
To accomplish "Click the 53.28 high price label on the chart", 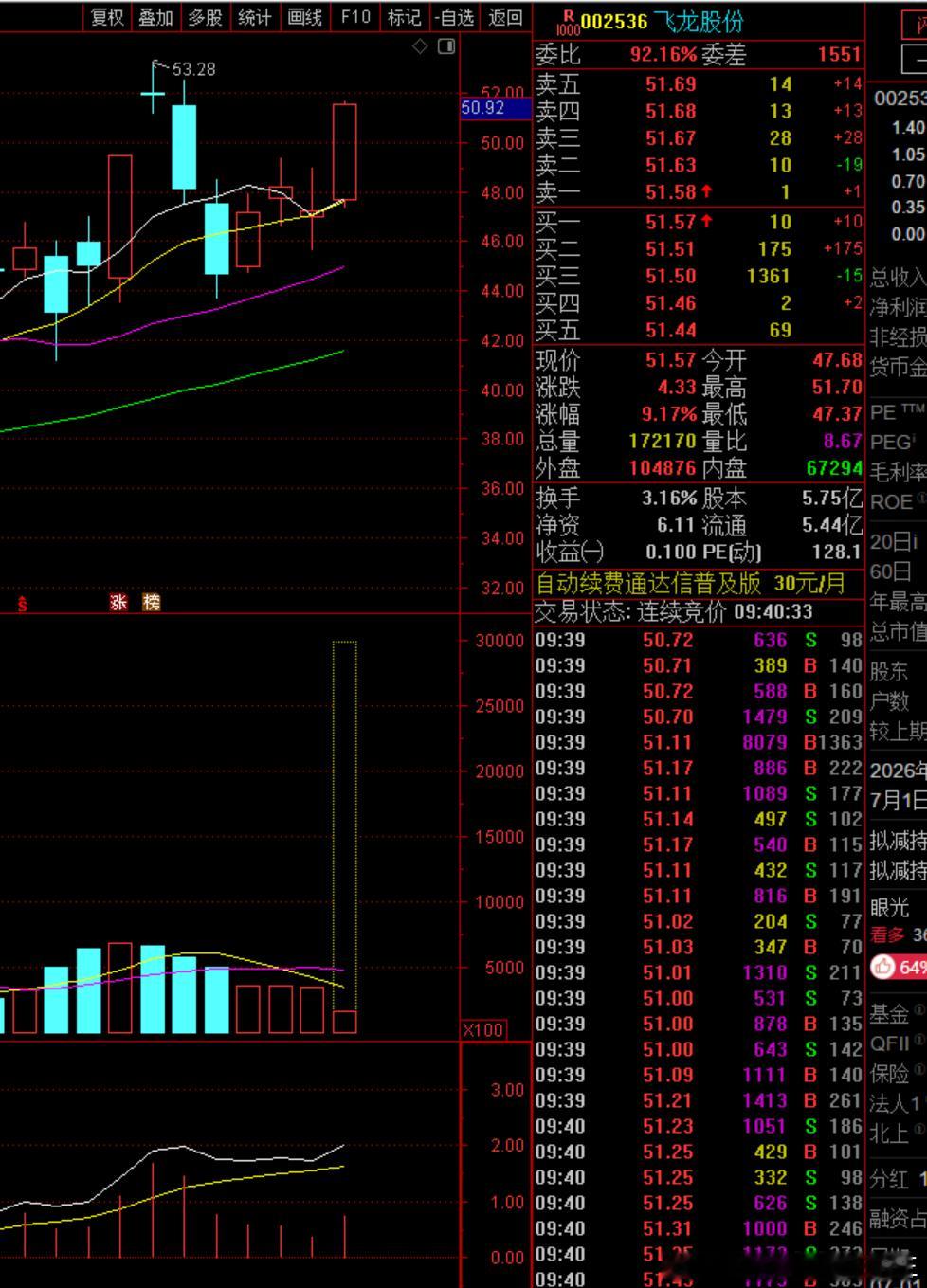I will 193,69.
